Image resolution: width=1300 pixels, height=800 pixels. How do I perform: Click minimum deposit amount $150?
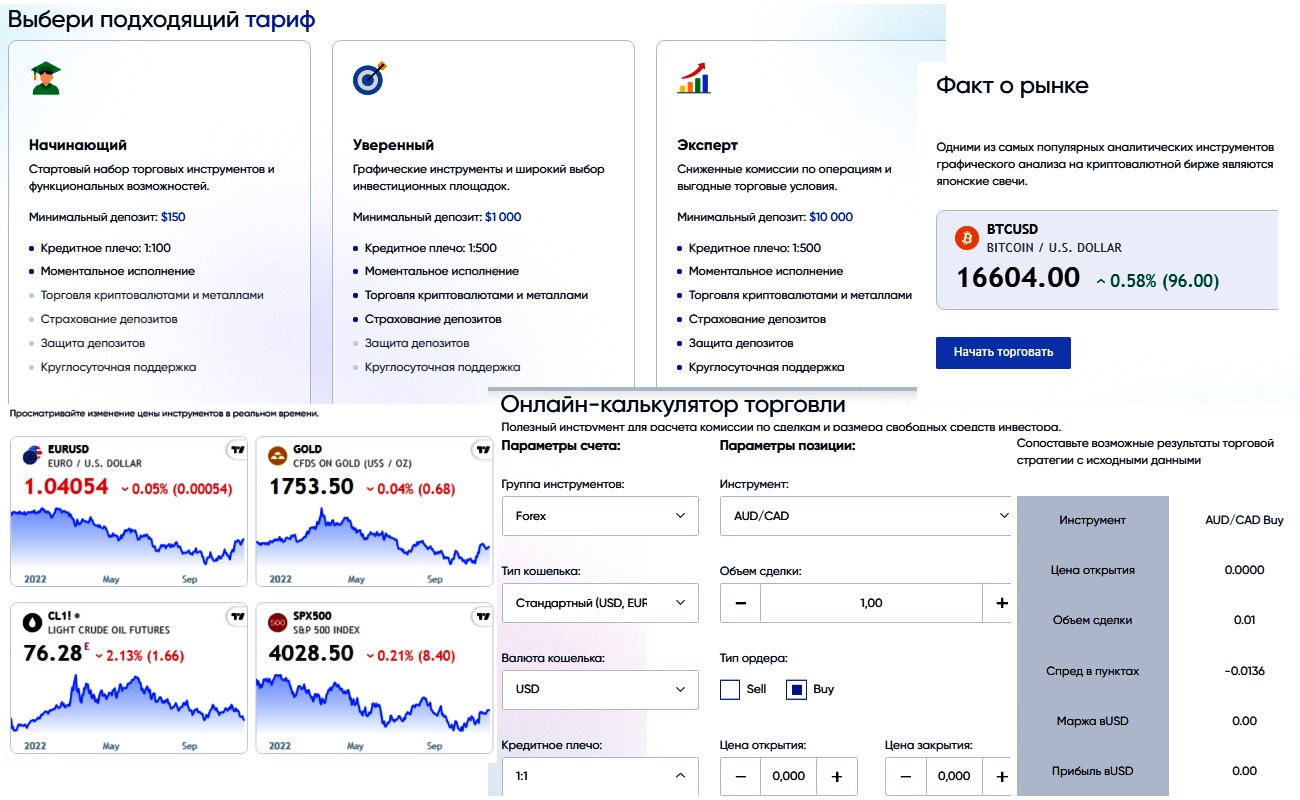click(173, 217)
